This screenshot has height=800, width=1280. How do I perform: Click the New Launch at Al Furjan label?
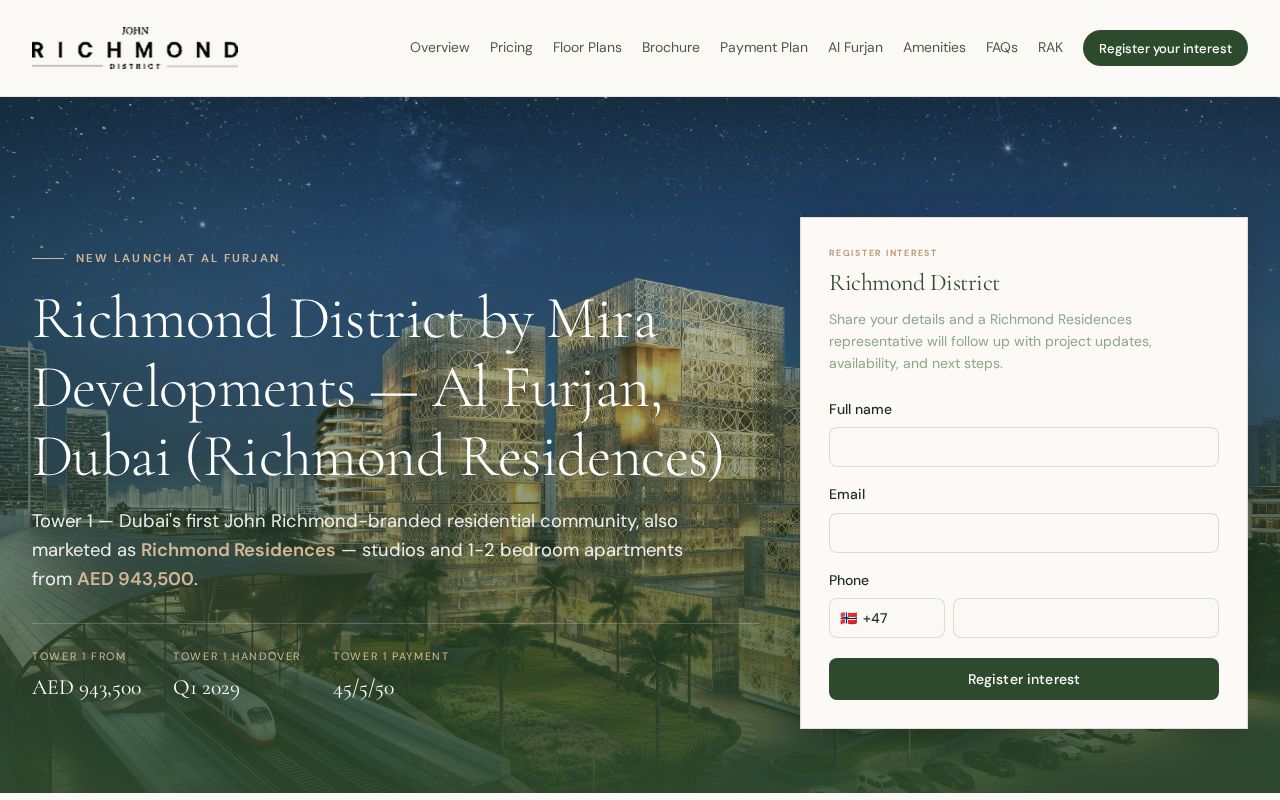178,258
